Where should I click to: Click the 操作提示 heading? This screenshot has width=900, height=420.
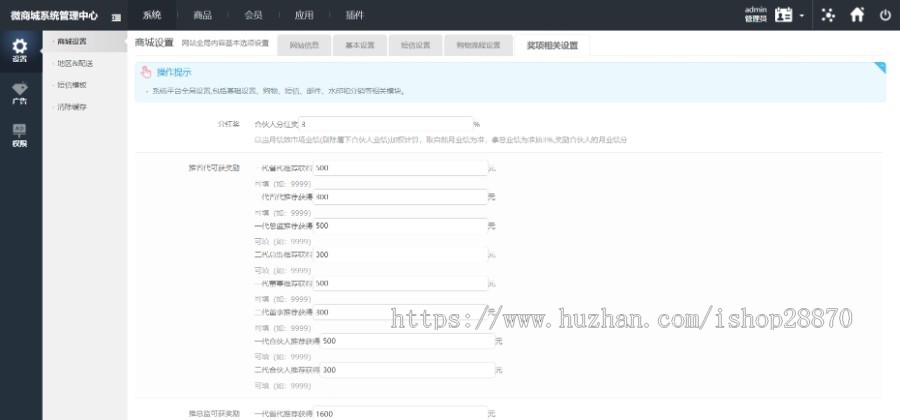(x=174, y=72)
